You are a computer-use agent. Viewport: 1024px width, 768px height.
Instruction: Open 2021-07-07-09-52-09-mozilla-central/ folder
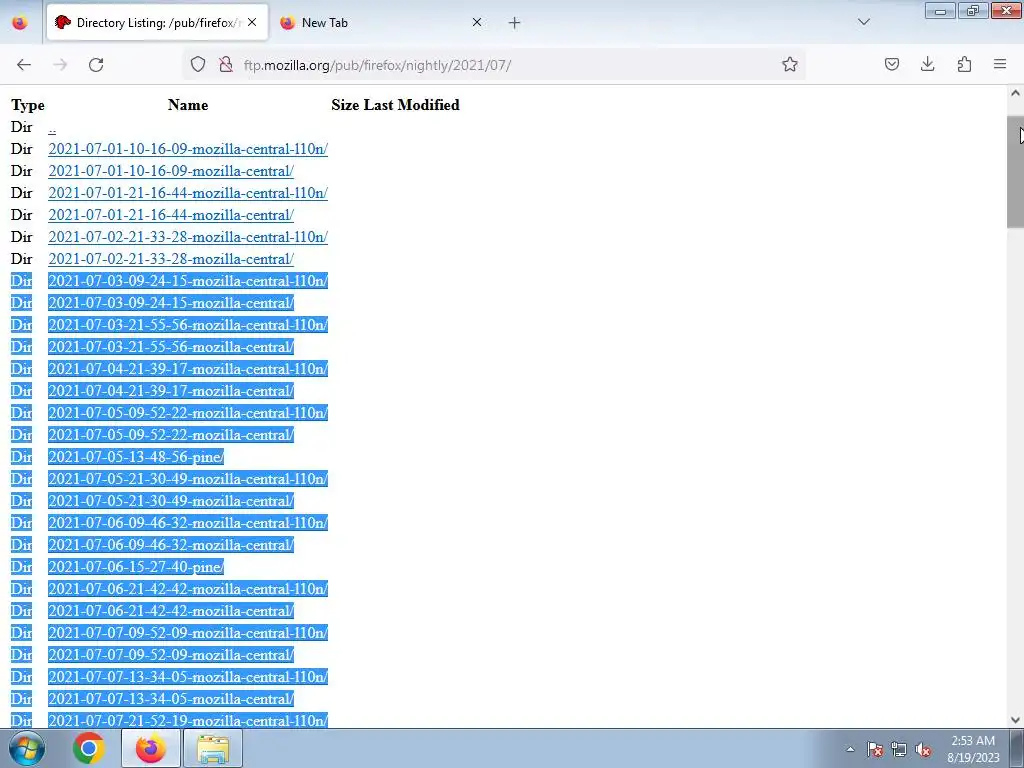pyautogui.click(x=170, y=655)
